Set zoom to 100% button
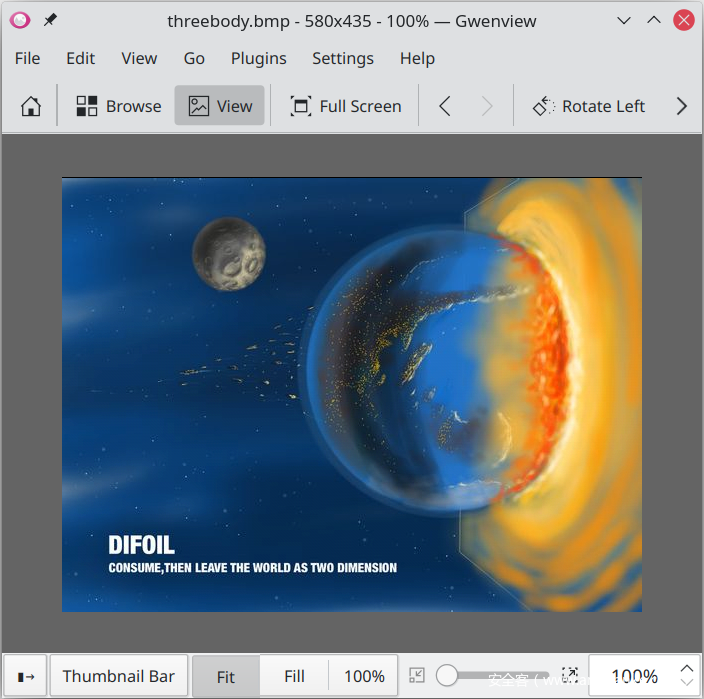Viewport: 704px width, 699px height. [x=364, y=677]
